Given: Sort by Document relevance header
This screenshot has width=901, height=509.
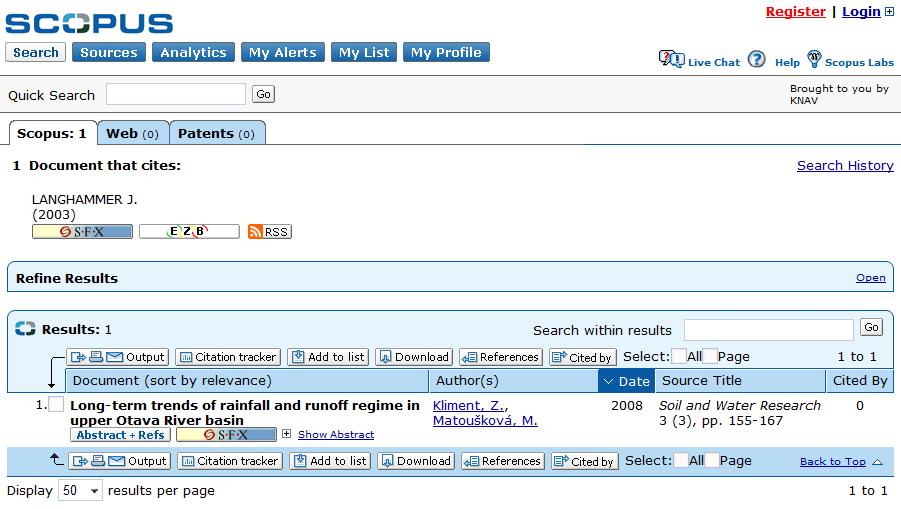Looking at the screenshot, I should click(x=247, y=381).
